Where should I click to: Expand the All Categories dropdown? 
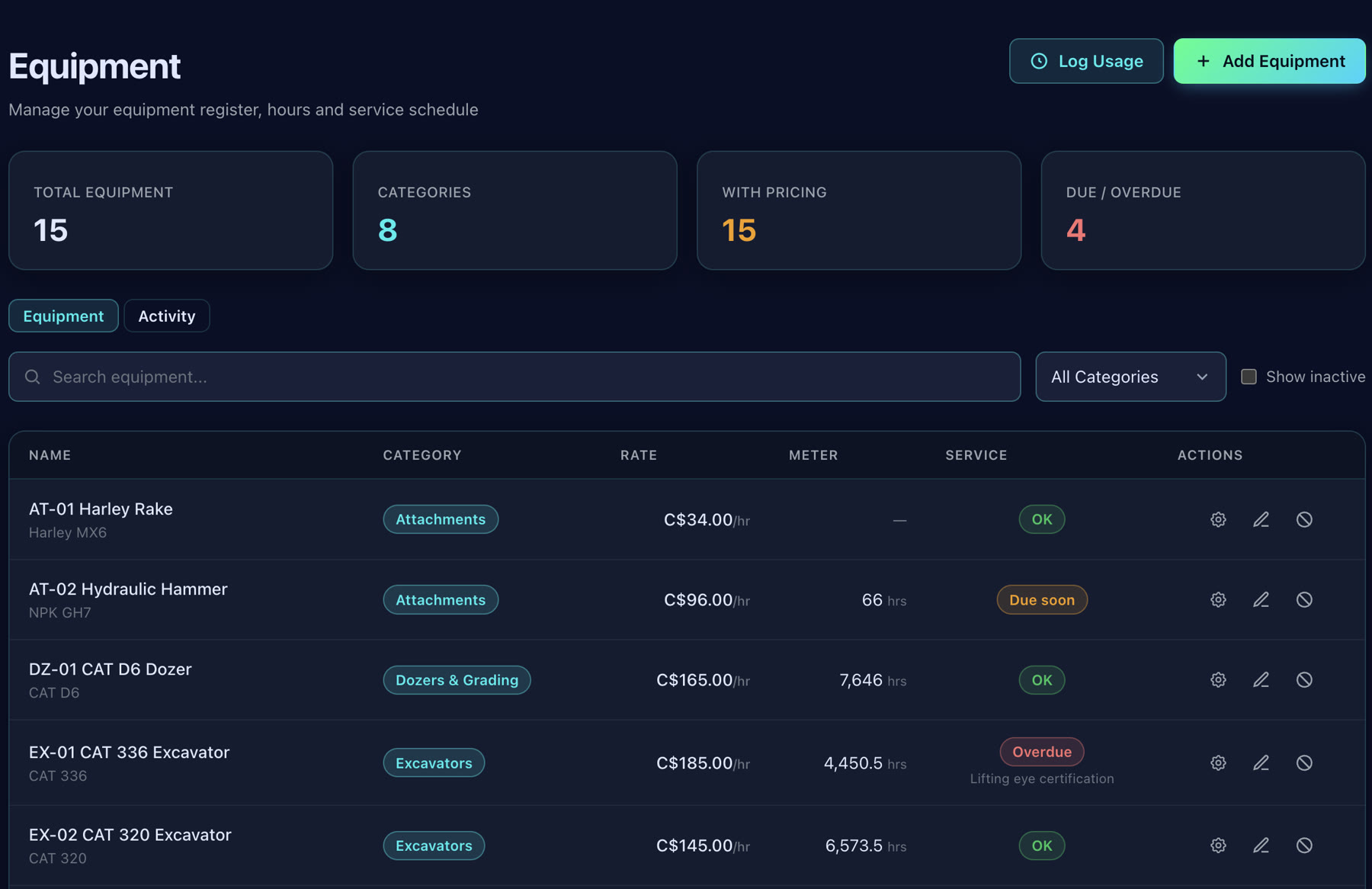pyautogui.click(x=1130, y=377)
